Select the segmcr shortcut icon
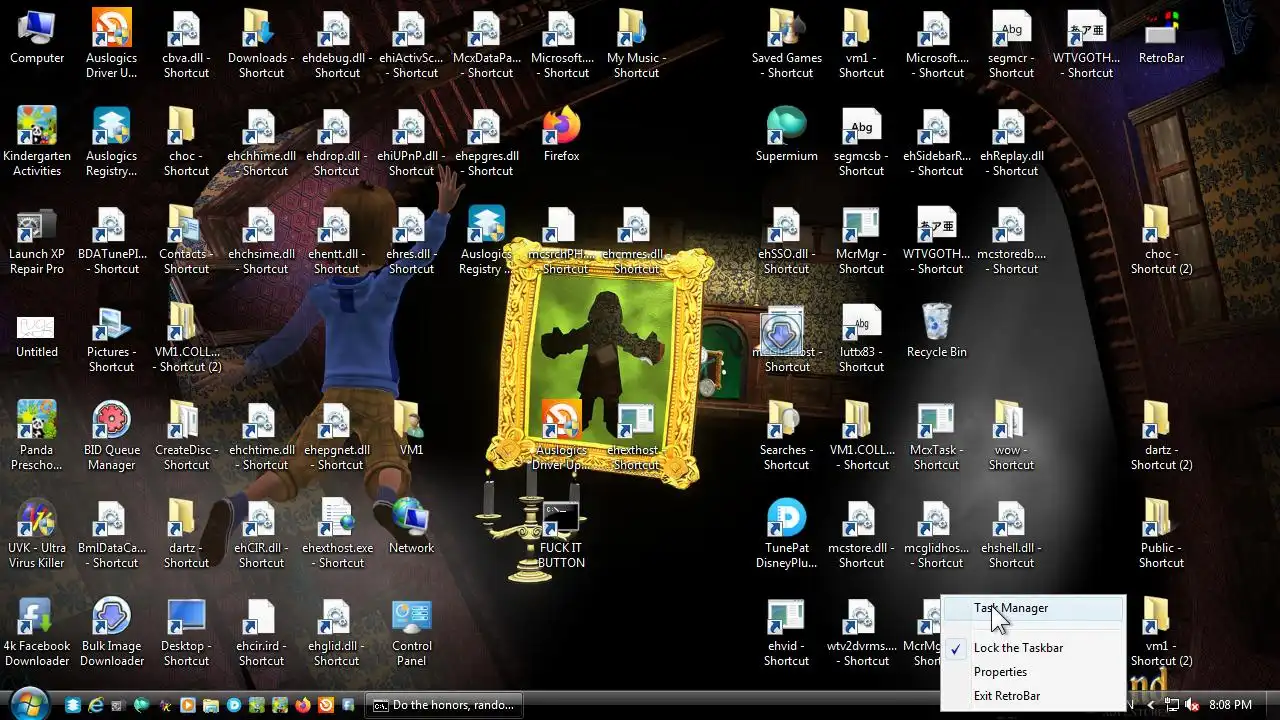Viewport: 1280px width, 720px height. 1011,45
